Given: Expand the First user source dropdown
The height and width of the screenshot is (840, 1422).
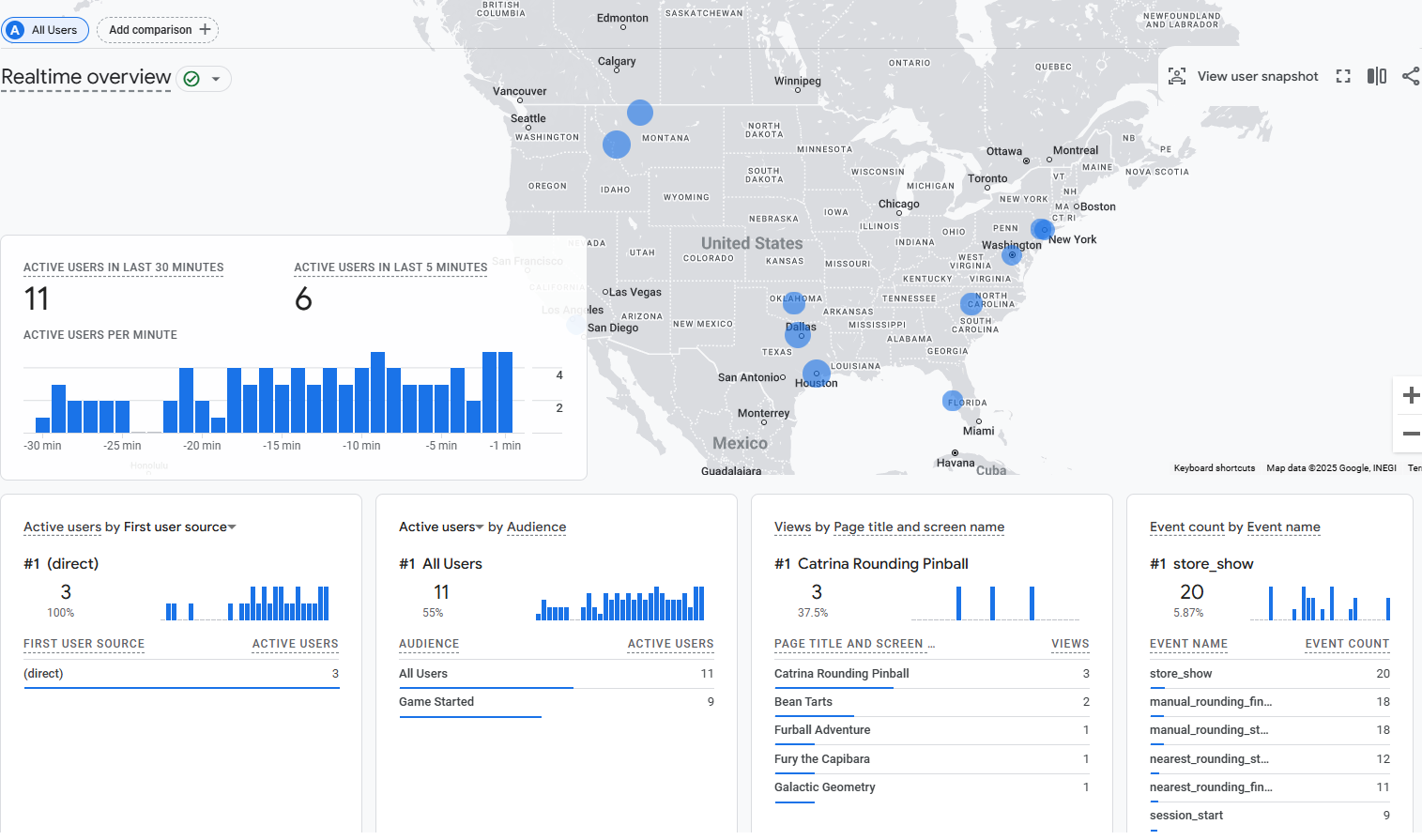Looking at the screenshot, I should 232,527.
